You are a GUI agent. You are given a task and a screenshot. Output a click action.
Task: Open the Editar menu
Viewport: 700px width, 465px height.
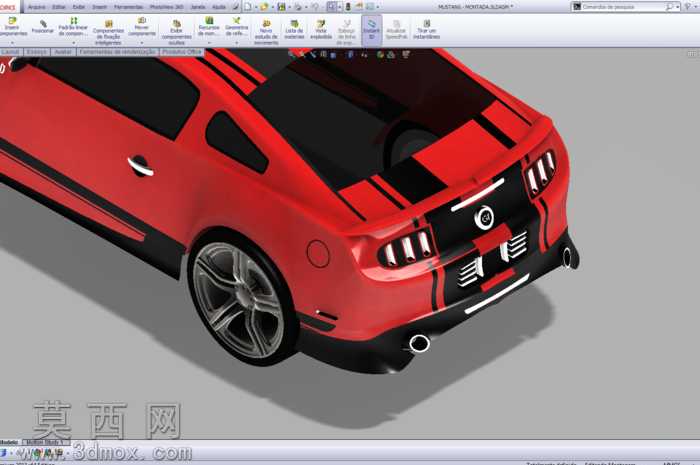click(58, 7)
